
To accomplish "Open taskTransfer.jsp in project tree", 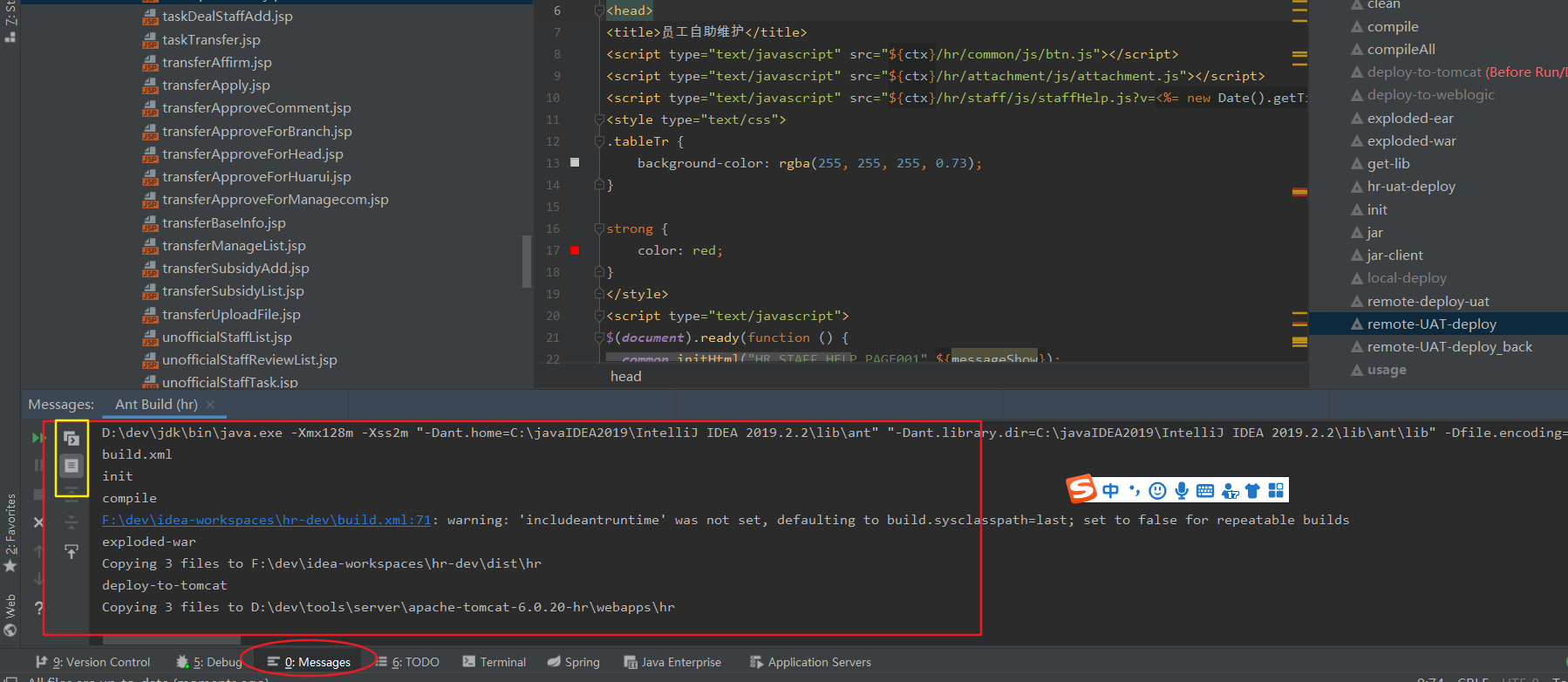I will 211,40.
